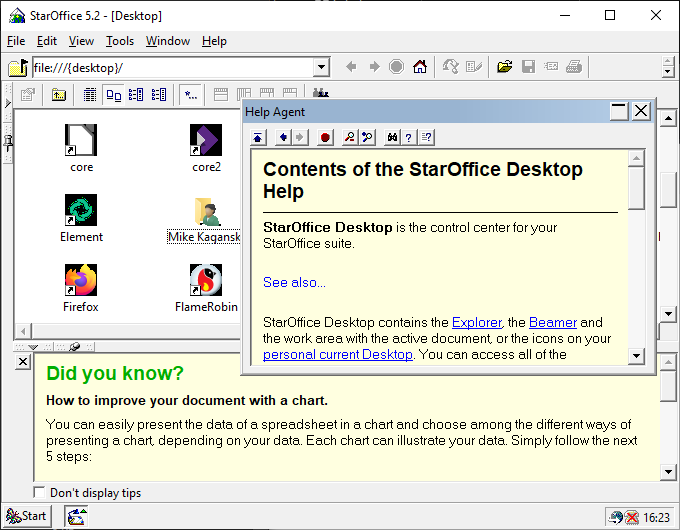680x530 pixels.
Task: Open the Help menu
Action: 214,41
